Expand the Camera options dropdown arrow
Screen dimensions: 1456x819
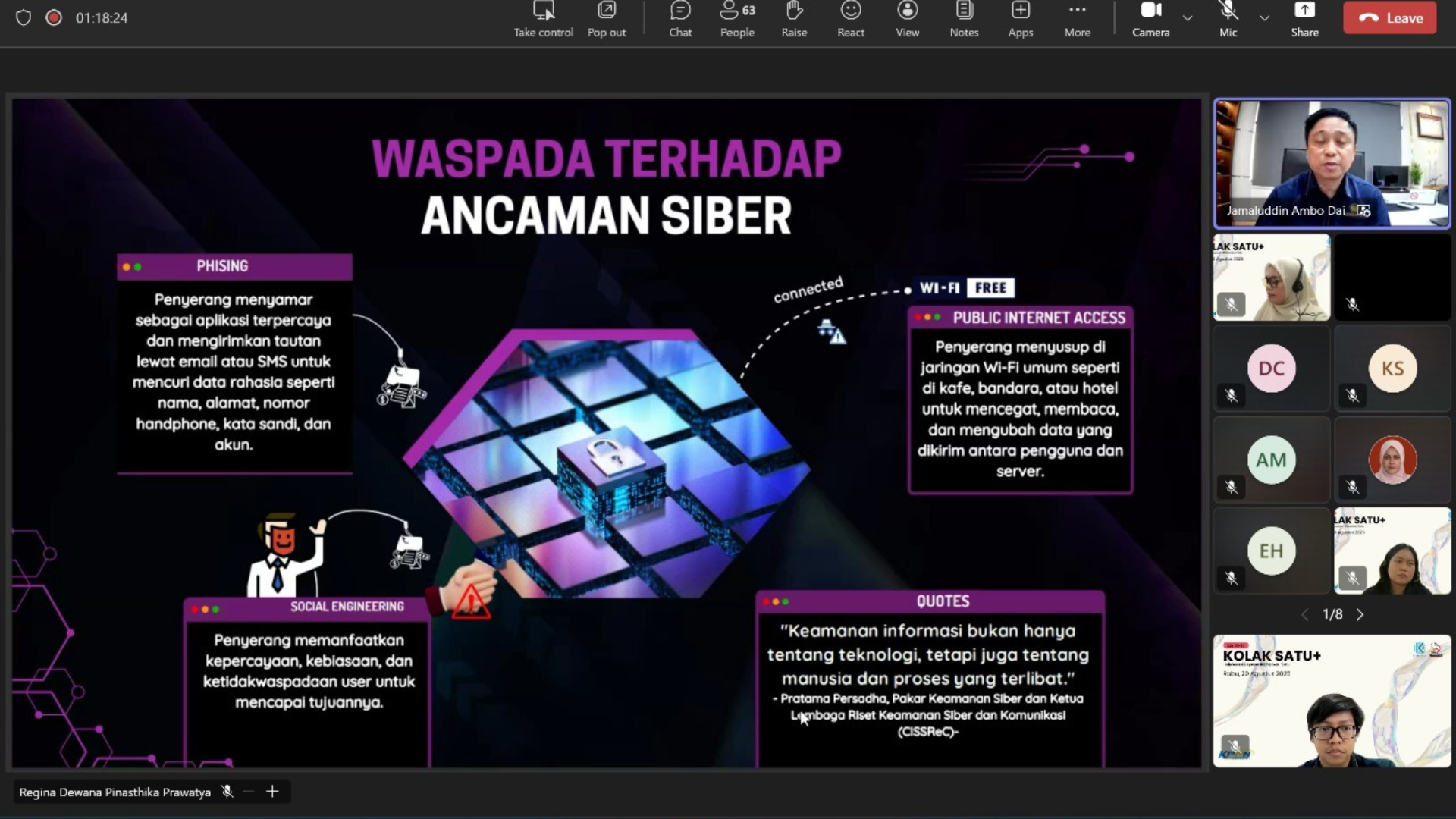pos(1188,17)
